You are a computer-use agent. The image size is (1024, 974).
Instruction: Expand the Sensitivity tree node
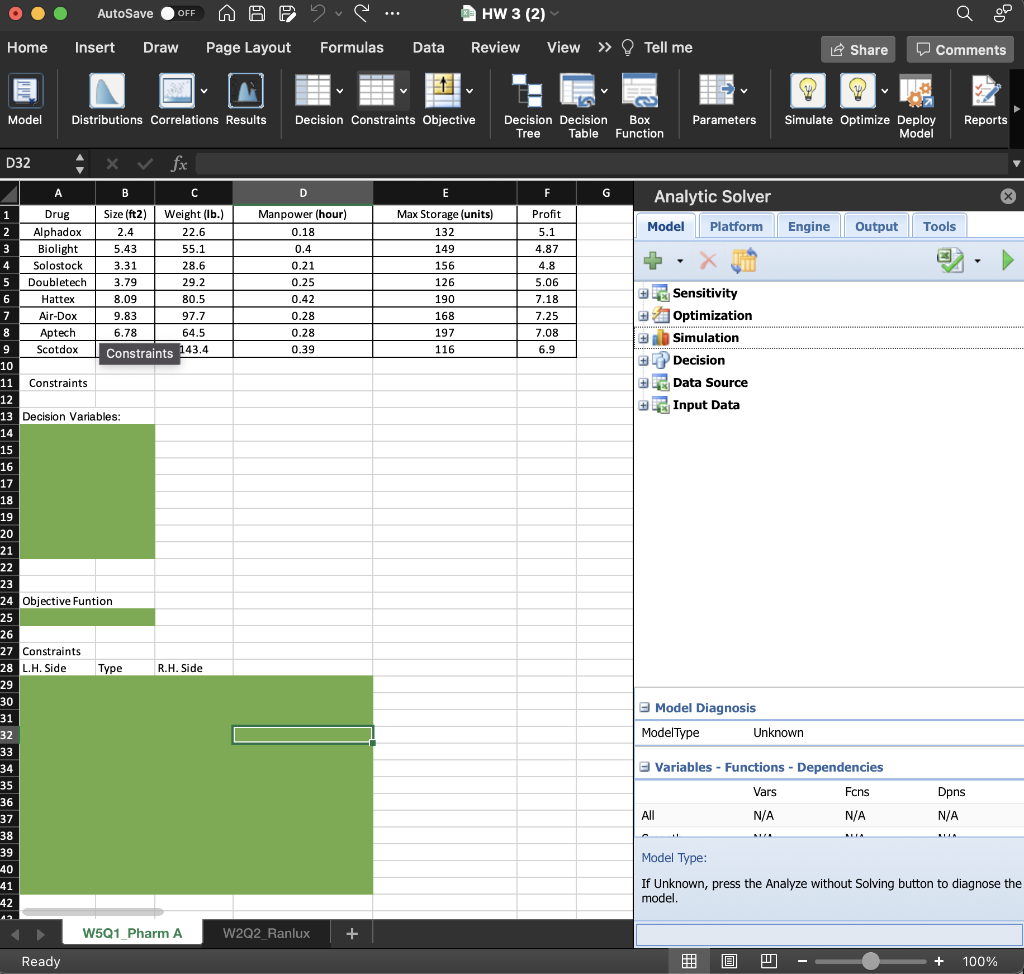644,293
